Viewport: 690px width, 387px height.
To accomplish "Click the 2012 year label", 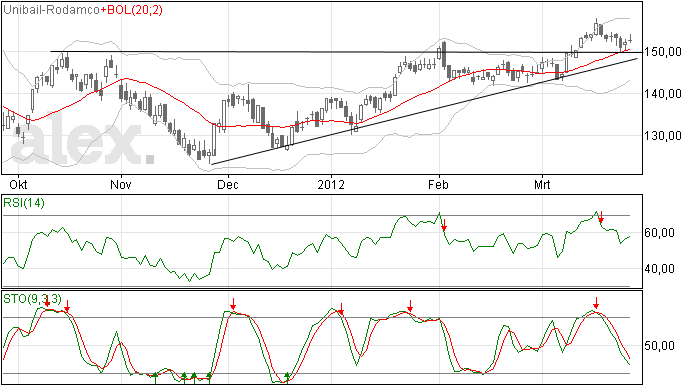I will 331,184.
